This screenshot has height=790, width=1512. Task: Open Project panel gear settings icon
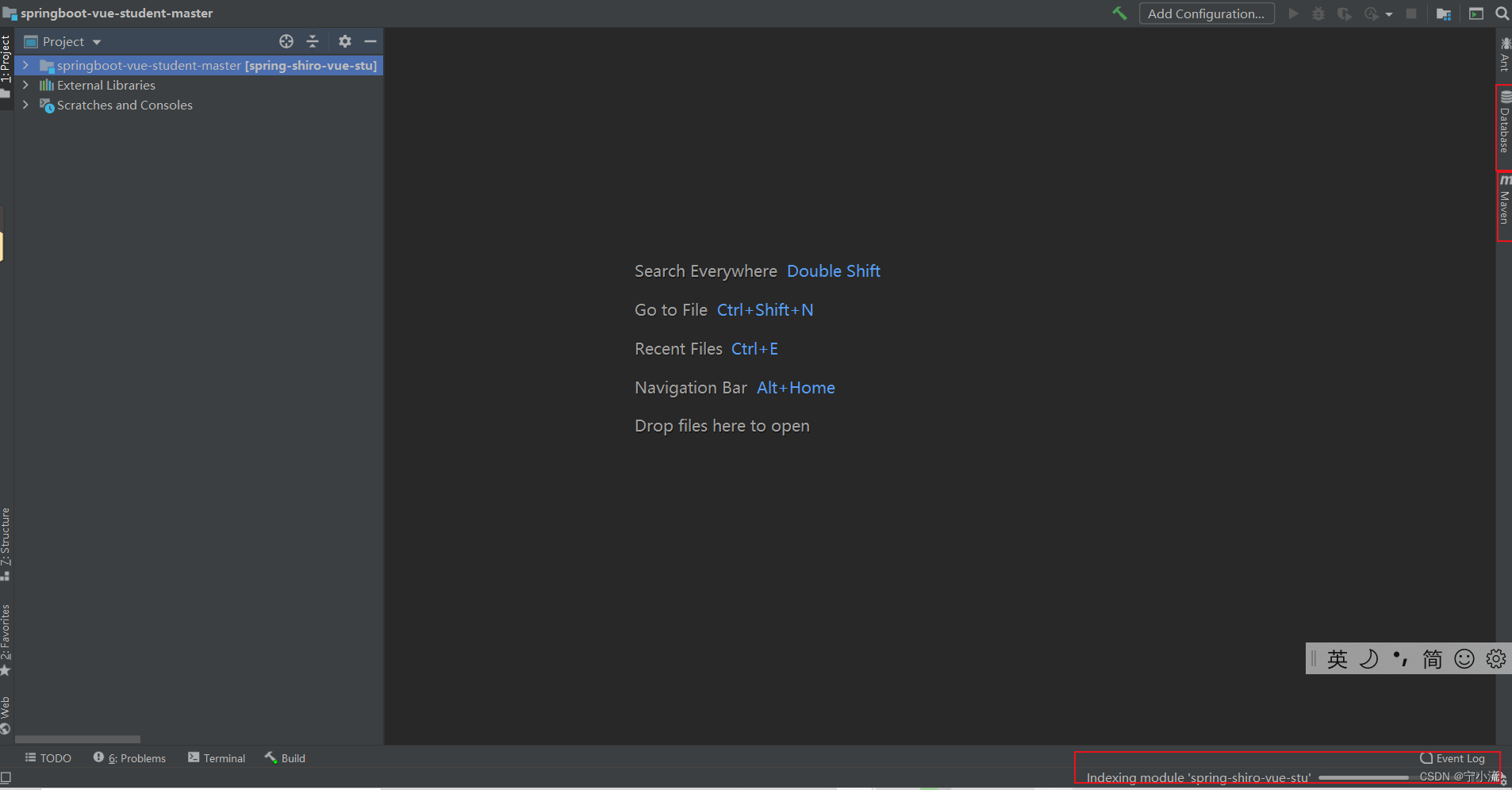tap(345, 41)
